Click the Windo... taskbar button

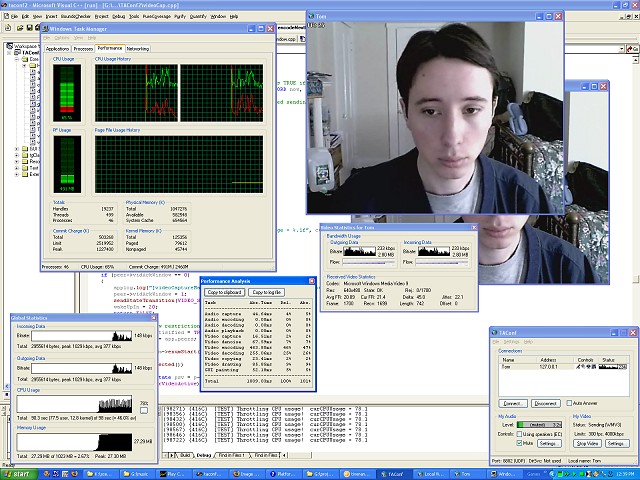click(x=506, y=474)
